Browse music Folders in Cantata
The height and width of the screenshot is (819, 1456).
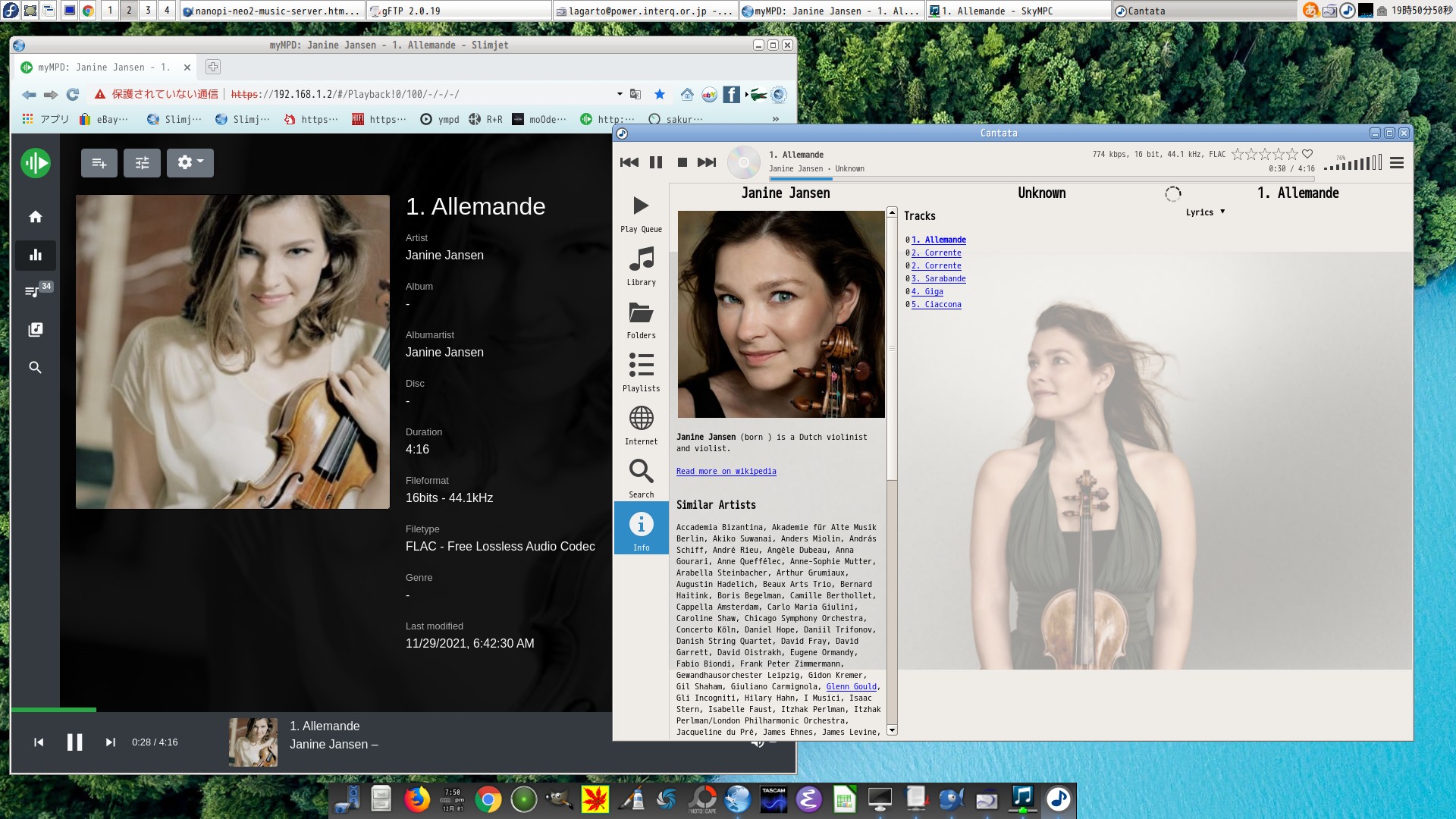click(641, 318)
